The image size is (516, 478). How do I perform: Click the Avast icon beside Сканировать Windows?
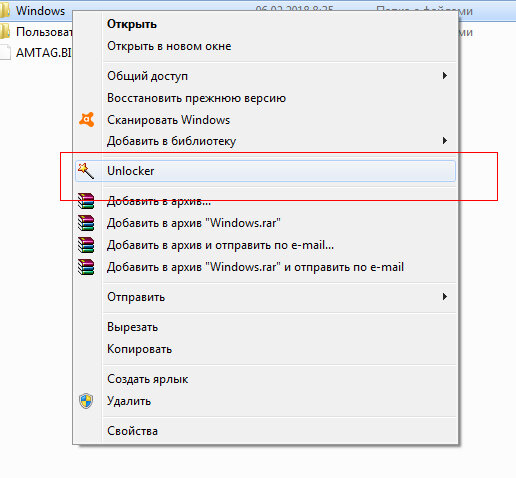[87, 119]
